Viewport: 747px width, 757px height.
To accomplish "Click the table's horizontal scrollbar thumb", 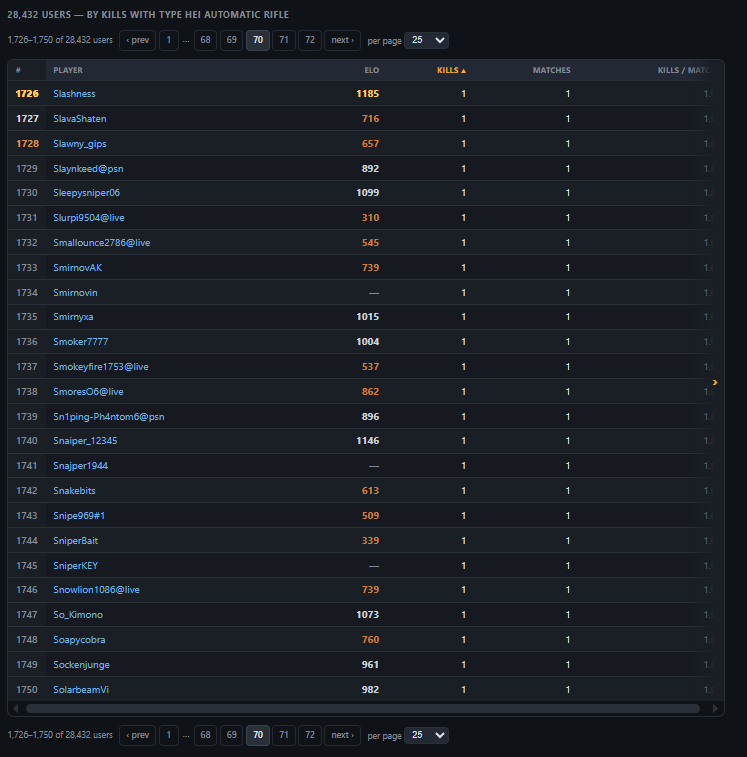I will point(363,708).
